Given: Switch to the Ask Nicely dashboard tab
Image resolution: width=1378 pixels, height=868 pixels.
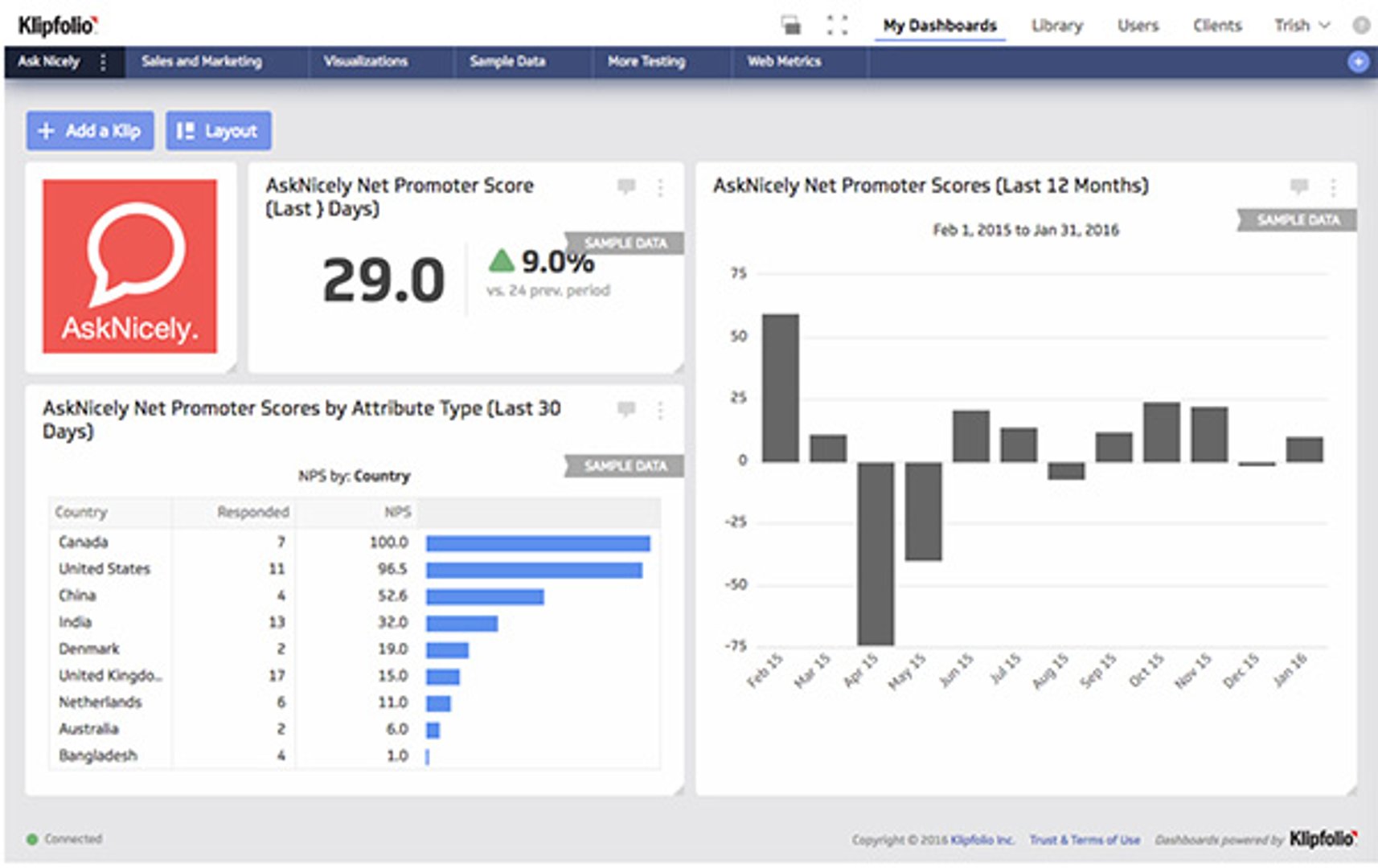Looking at the screenshot, I should click(x=49, y=61).
